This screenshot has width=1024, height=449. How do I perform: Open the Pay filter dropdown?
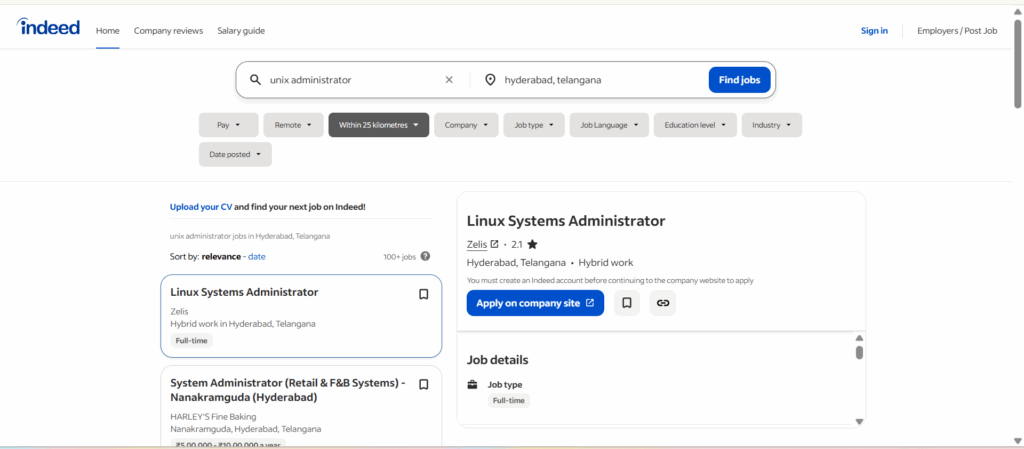(229, 125)
